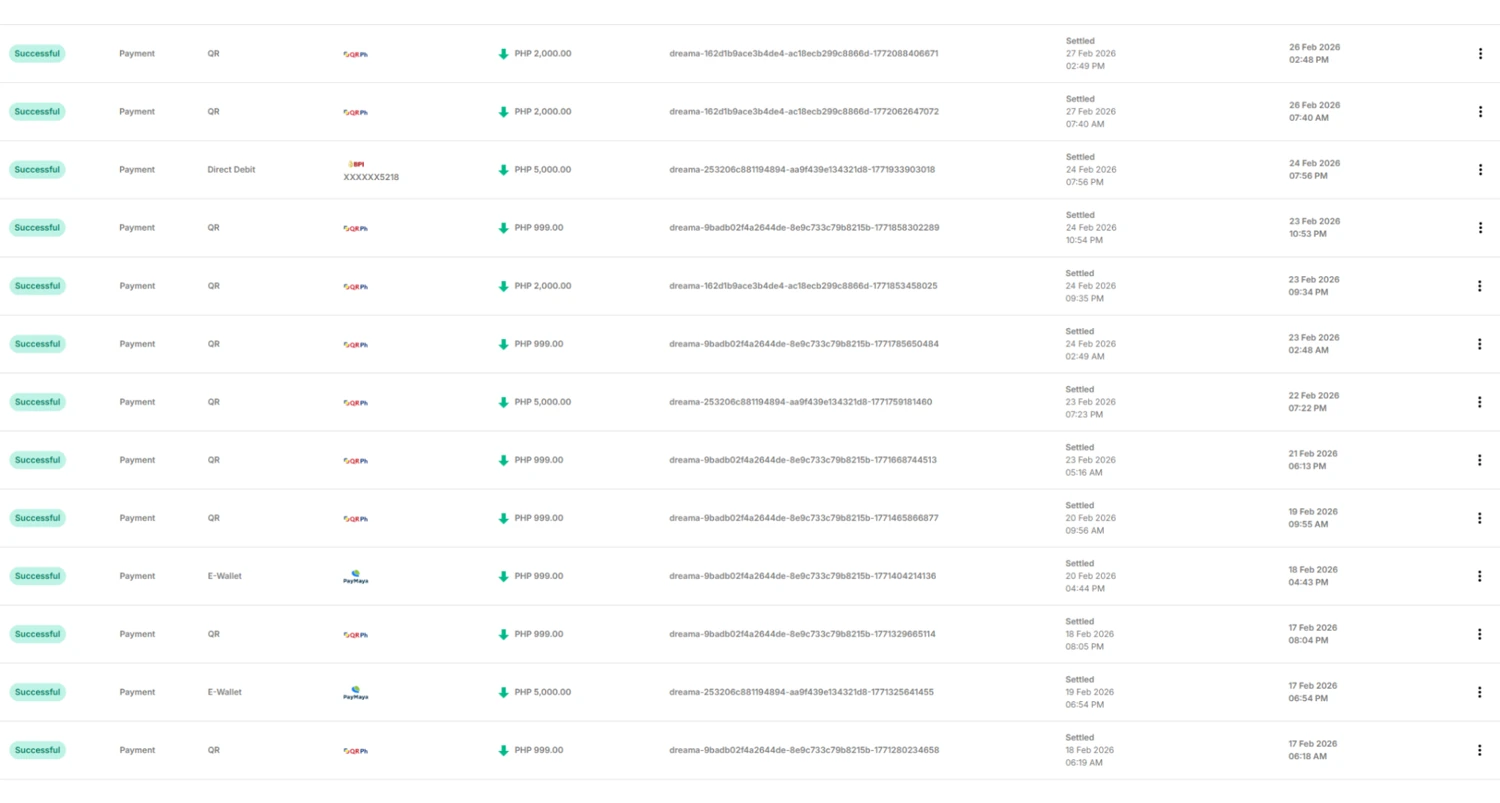Open the three-dot menu for the 18 Feb 04:43 PM row
Viewport: 1500px width, 803px height.
pos(1480,576)
